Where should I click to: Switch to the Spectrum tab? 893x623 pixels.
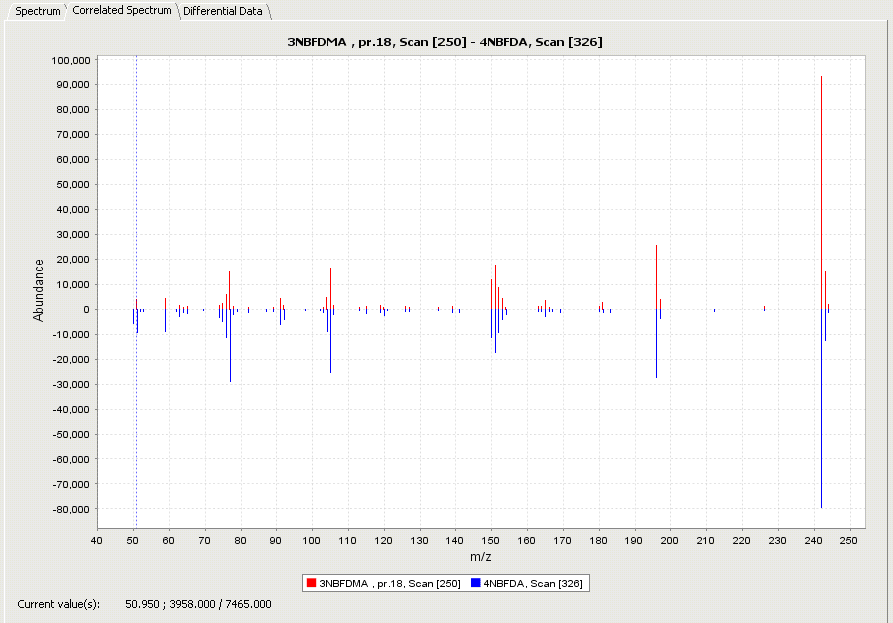(38, 11)
